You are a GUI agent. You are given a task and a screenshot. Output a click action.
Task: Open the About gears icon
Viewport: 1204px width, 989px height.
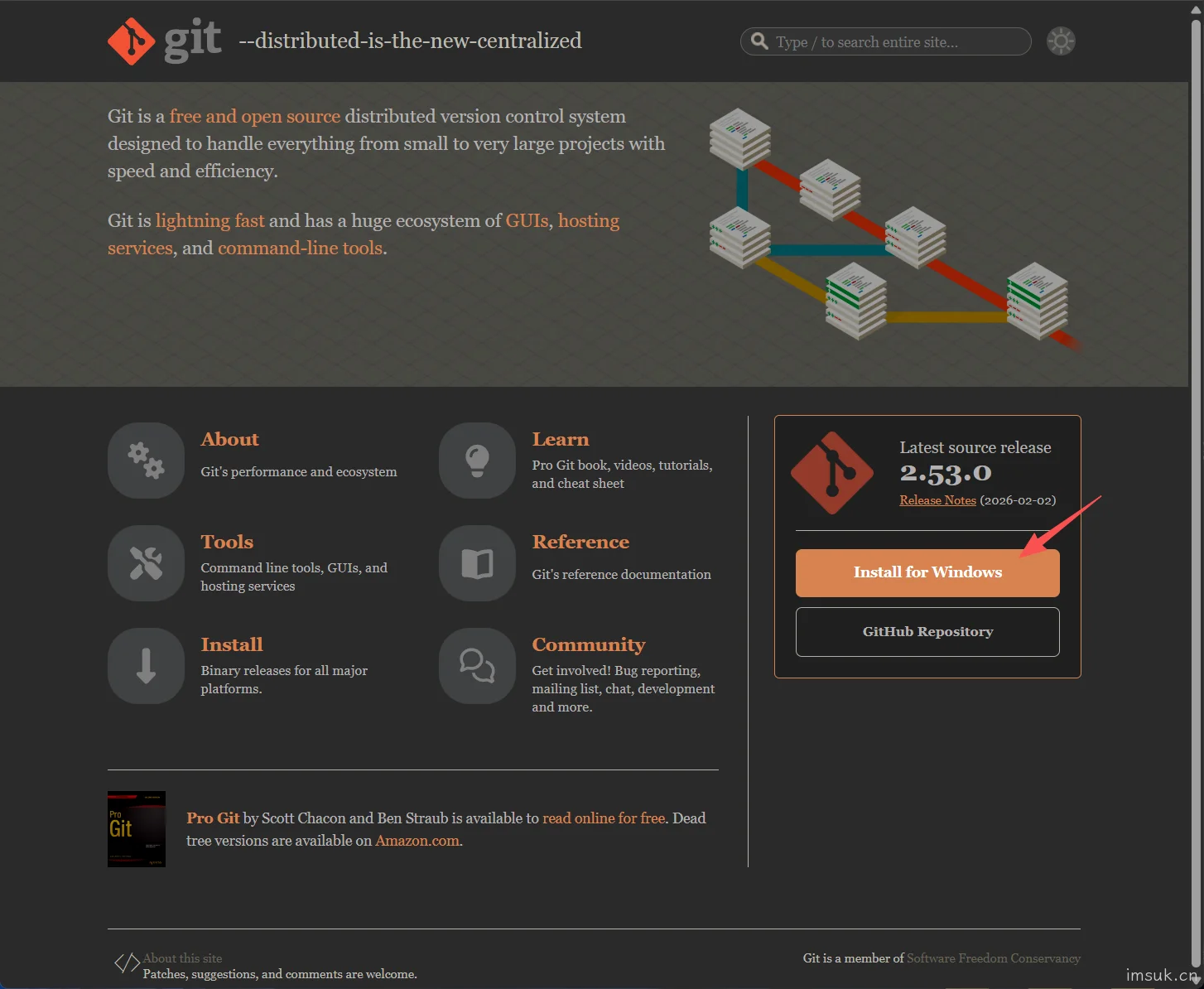coord(146,461)
